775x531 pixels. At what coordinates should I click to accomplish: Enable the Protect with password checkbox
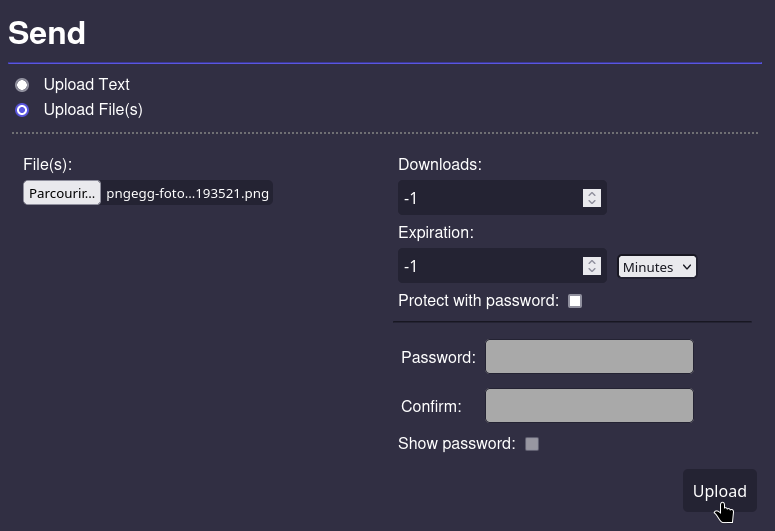(575, 301)
